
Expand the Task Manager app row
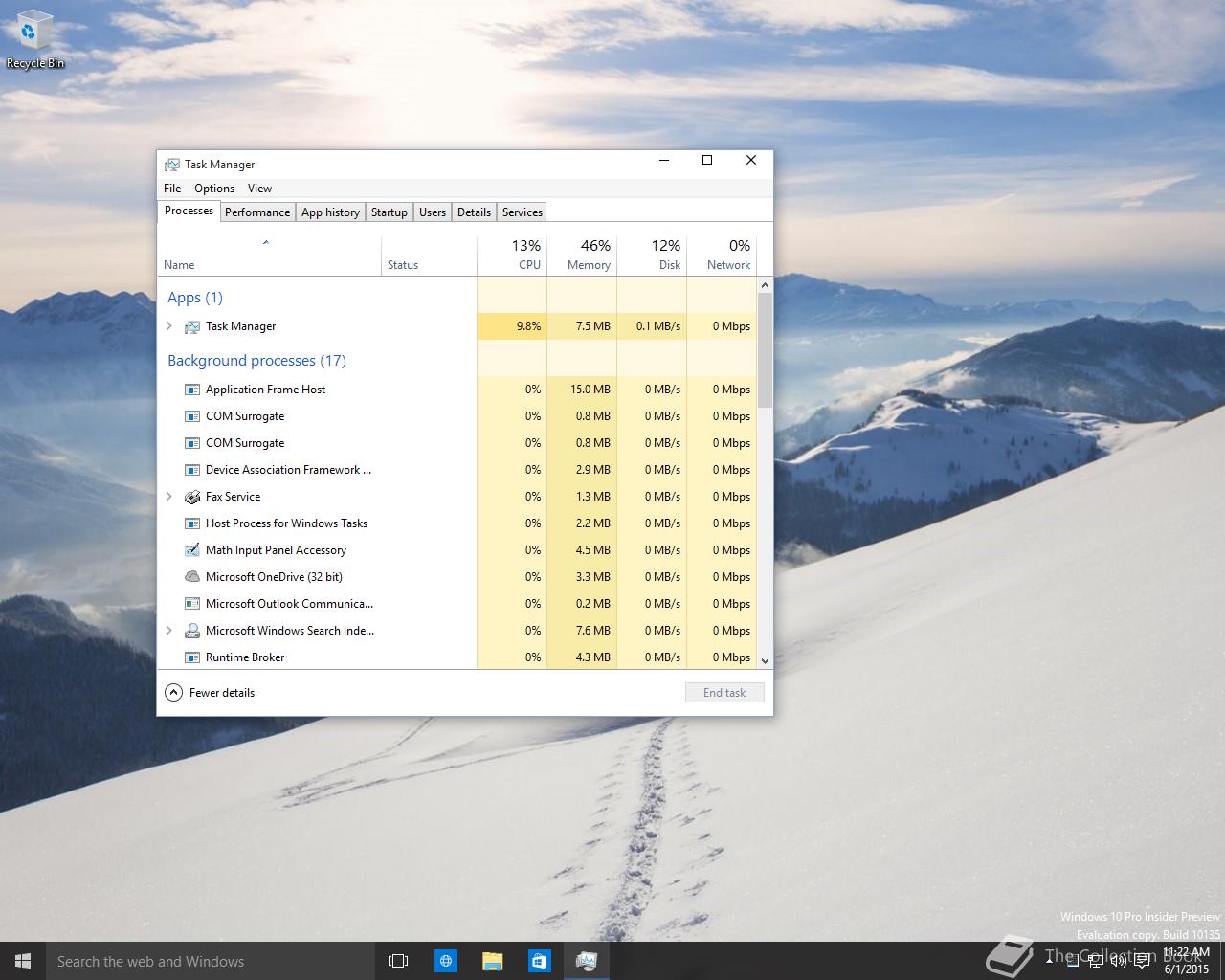click(x=169, y=326)
